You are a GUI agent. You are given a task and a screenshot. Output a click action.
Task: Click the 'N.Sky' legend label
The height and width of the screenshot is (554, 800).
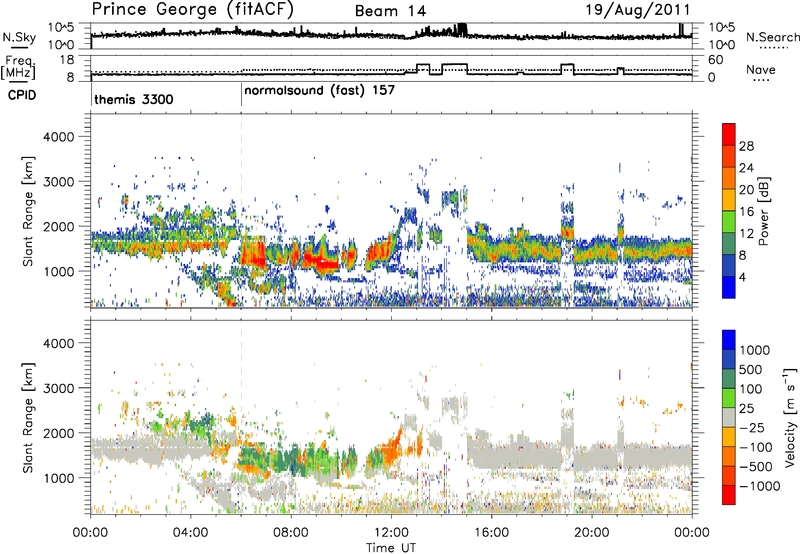pos(19,37)
